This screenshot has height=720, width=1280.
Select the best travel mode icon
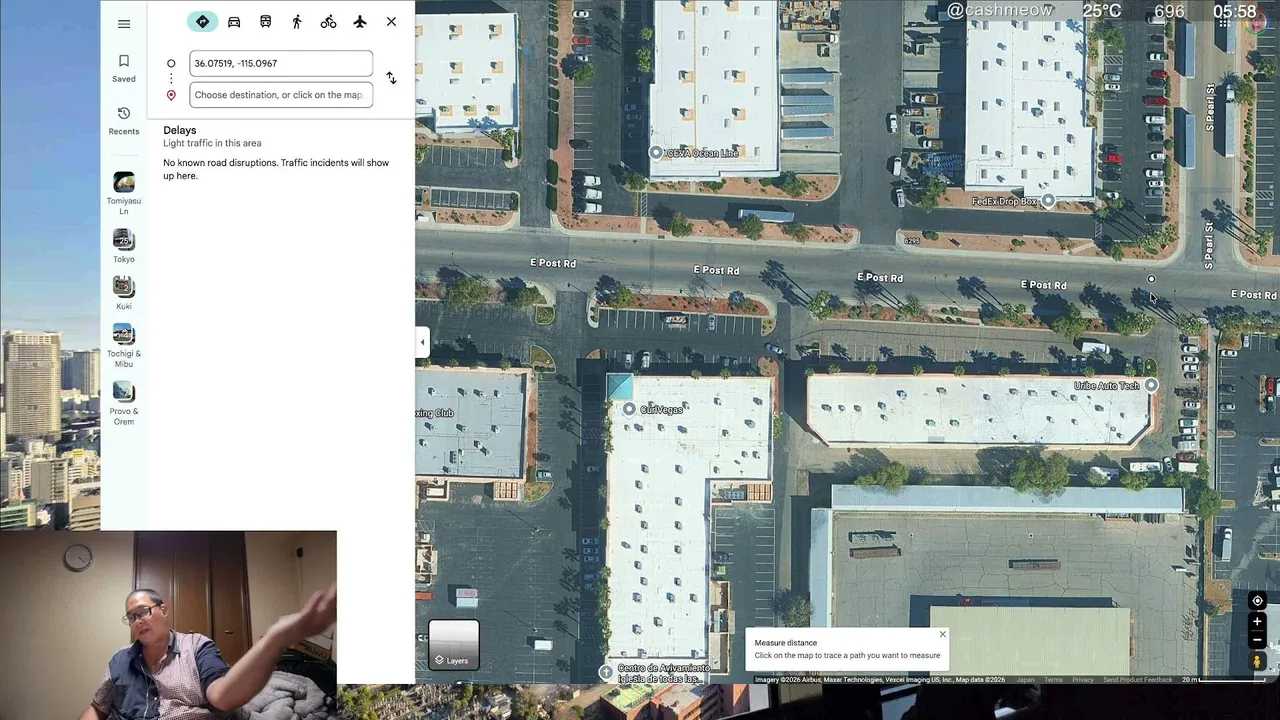(x=202, y=22)
